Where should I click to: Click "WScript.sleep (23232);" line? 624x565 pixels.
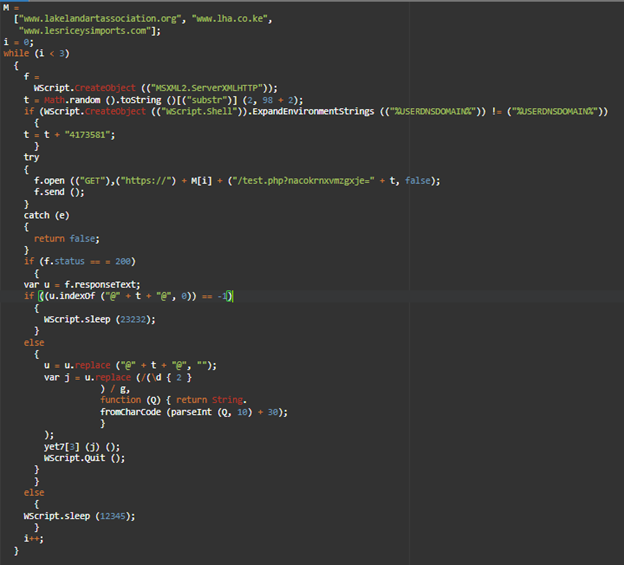pos(99,320)
